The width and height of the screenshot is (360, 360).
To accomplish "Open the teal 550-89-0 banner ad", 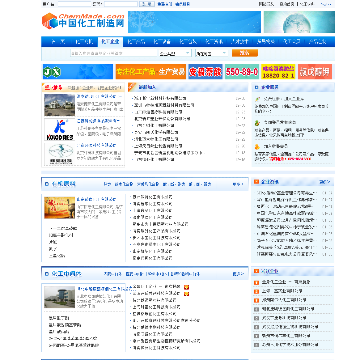I will (x=242, y=72).
